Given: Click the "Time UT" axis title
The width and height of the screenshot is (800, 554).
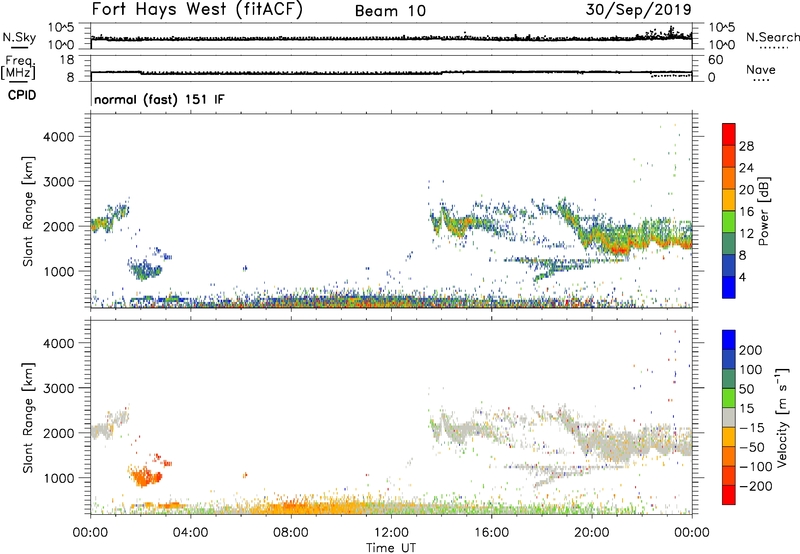Looking at the screenshot, I should 391,547.
